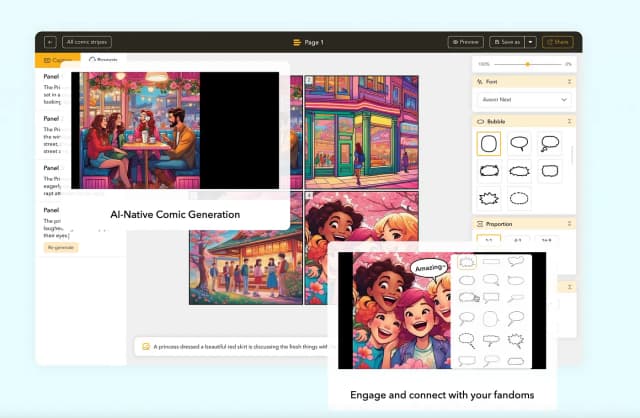Image resolution: width=640 pixels, height=418 pixels.
Task: Choose the dashed oval bubble shape
Action: 520,198
